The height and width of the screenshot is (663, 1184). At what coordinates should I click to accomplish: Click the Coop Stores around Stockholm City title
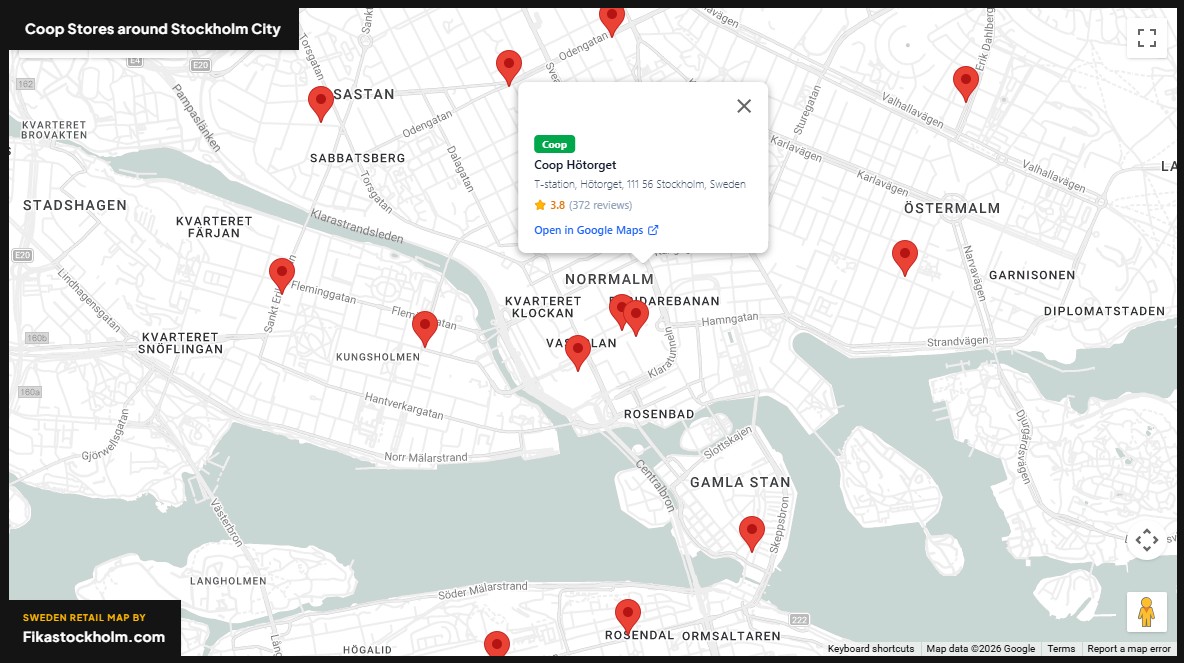click(153, 29)
